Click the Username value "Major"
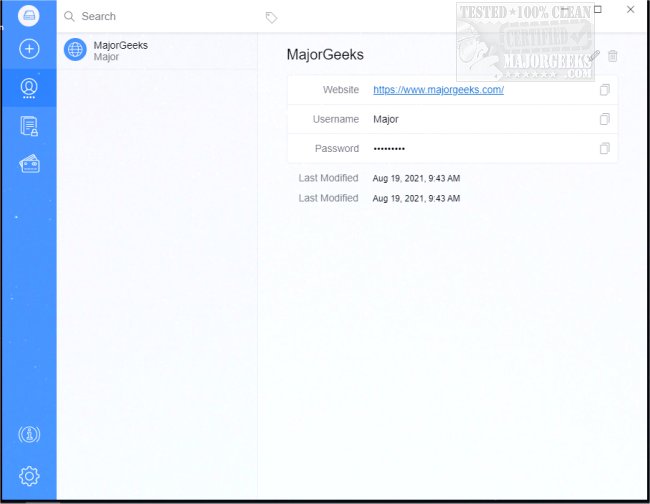Viewport: 650px width, 504px height. click(386, 119)
